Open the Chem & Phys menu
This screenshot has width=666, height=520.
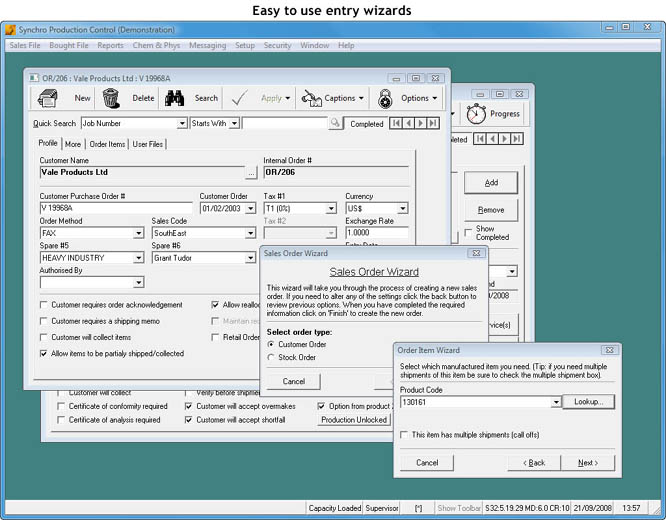point(156,45)
